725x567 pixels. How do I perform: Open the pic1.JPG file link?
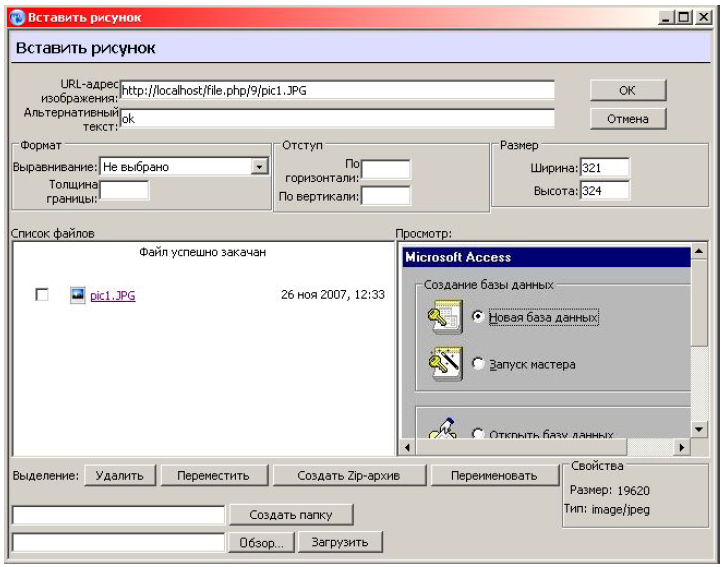coord(113,295)
